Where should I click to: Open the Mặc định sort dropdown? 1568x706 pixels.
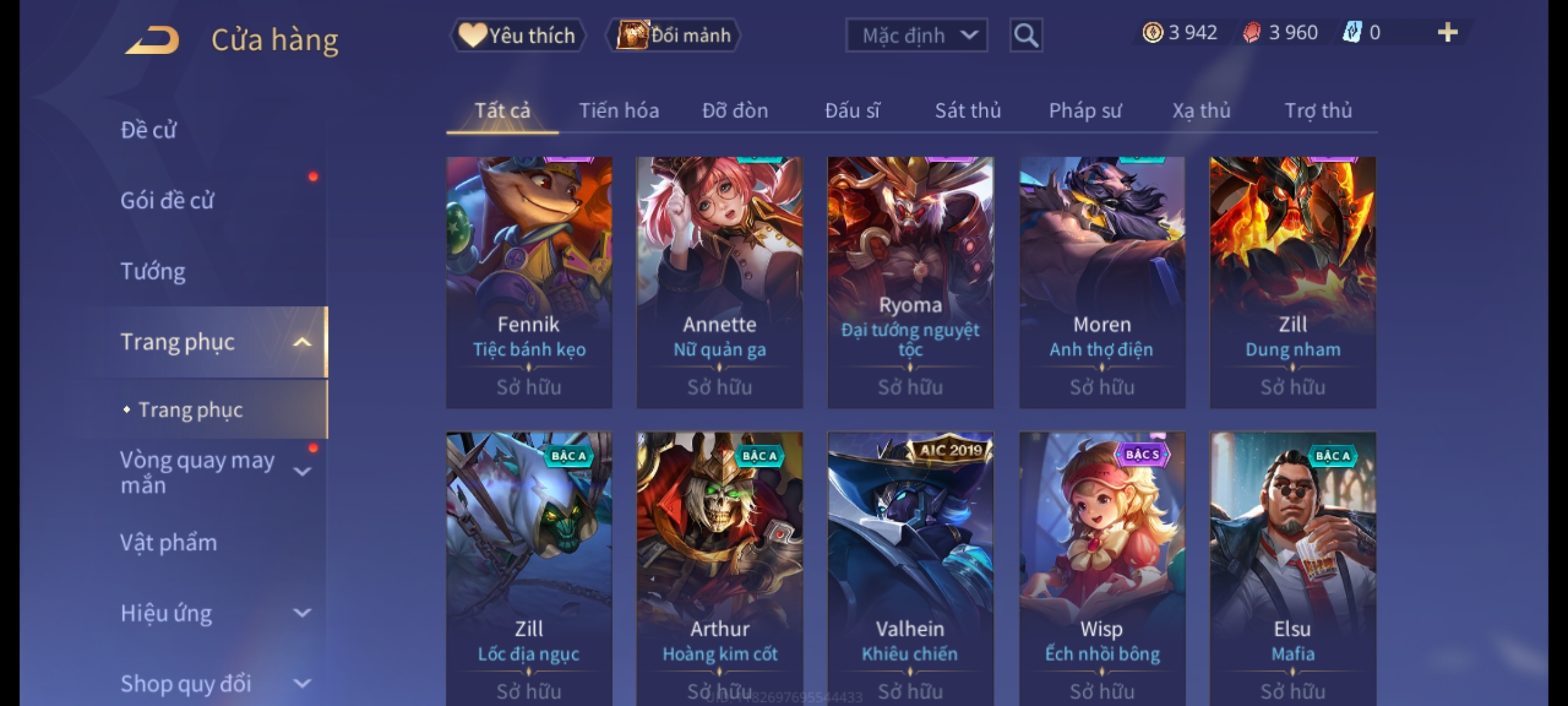(916, 35)
